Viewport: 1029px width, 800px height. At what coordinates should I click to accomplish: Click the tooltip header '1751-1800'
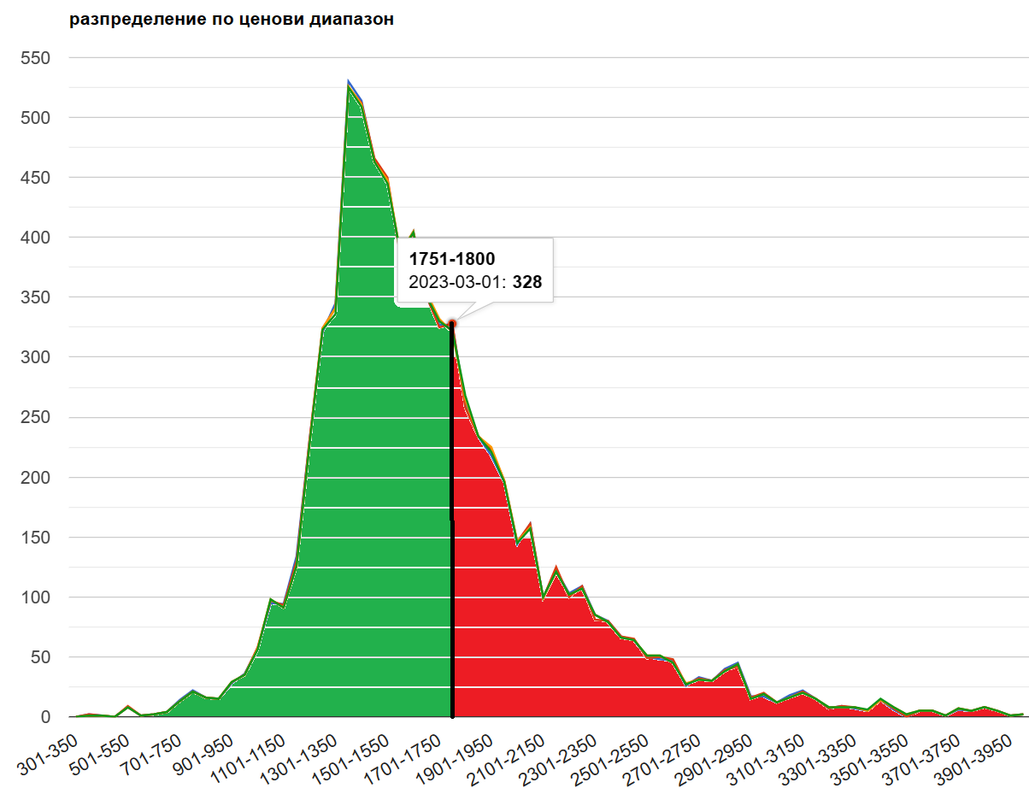tap(452, 259)
